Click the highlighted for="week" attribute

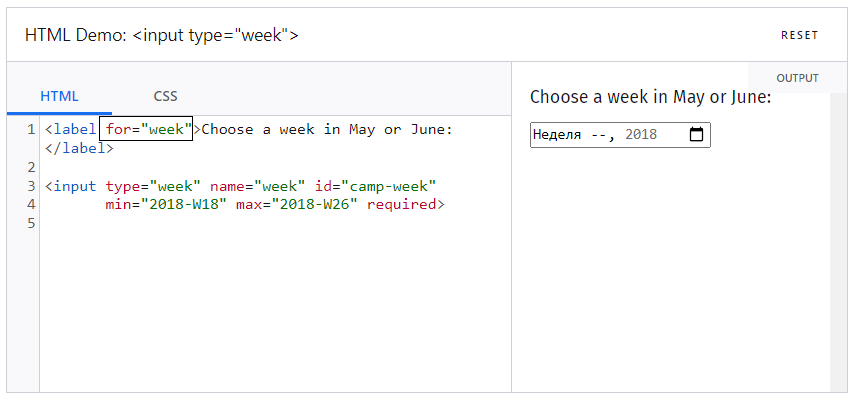tap(146, 129)
